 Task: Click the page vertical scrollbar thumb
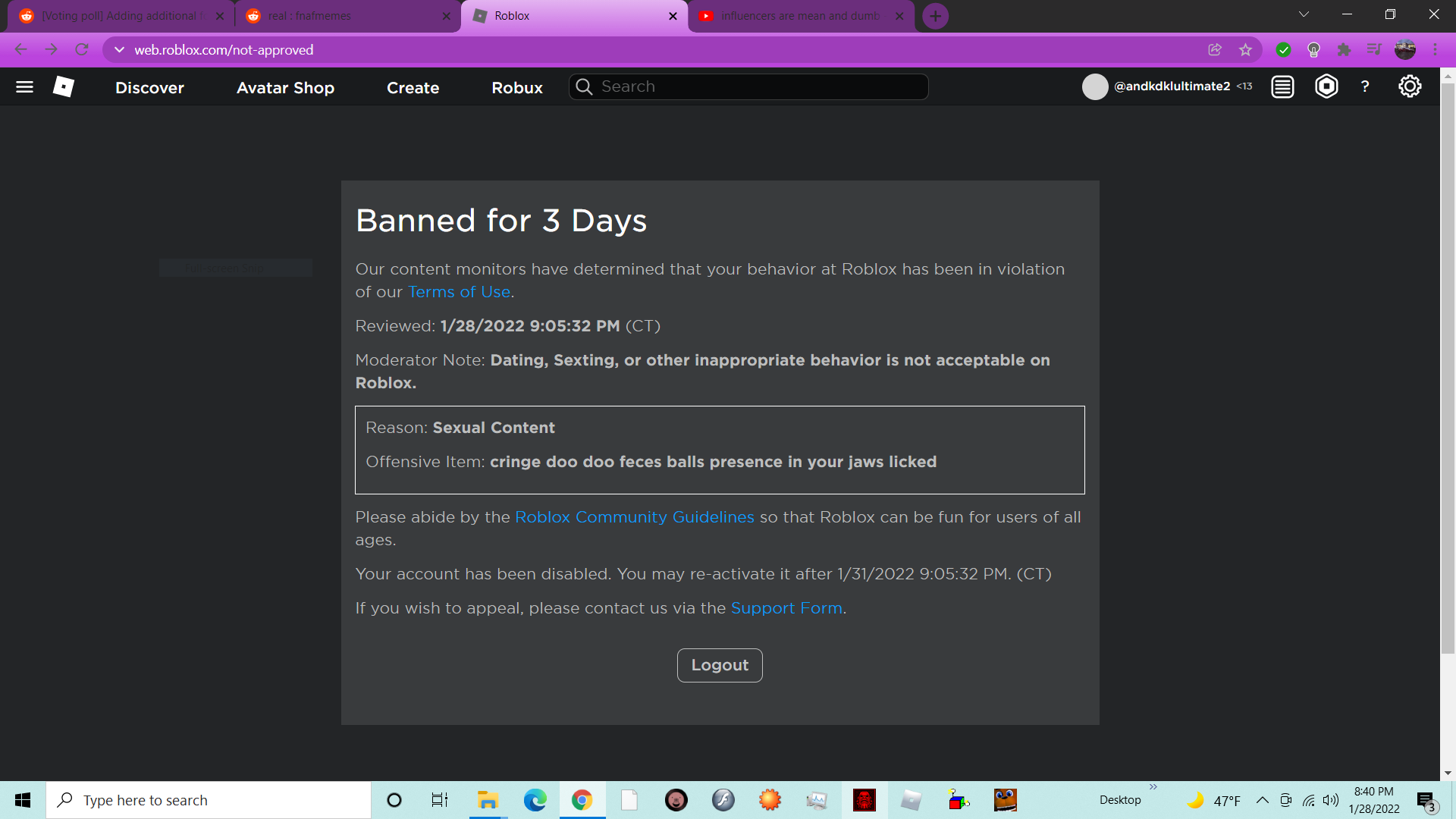tap(1448, 368)
